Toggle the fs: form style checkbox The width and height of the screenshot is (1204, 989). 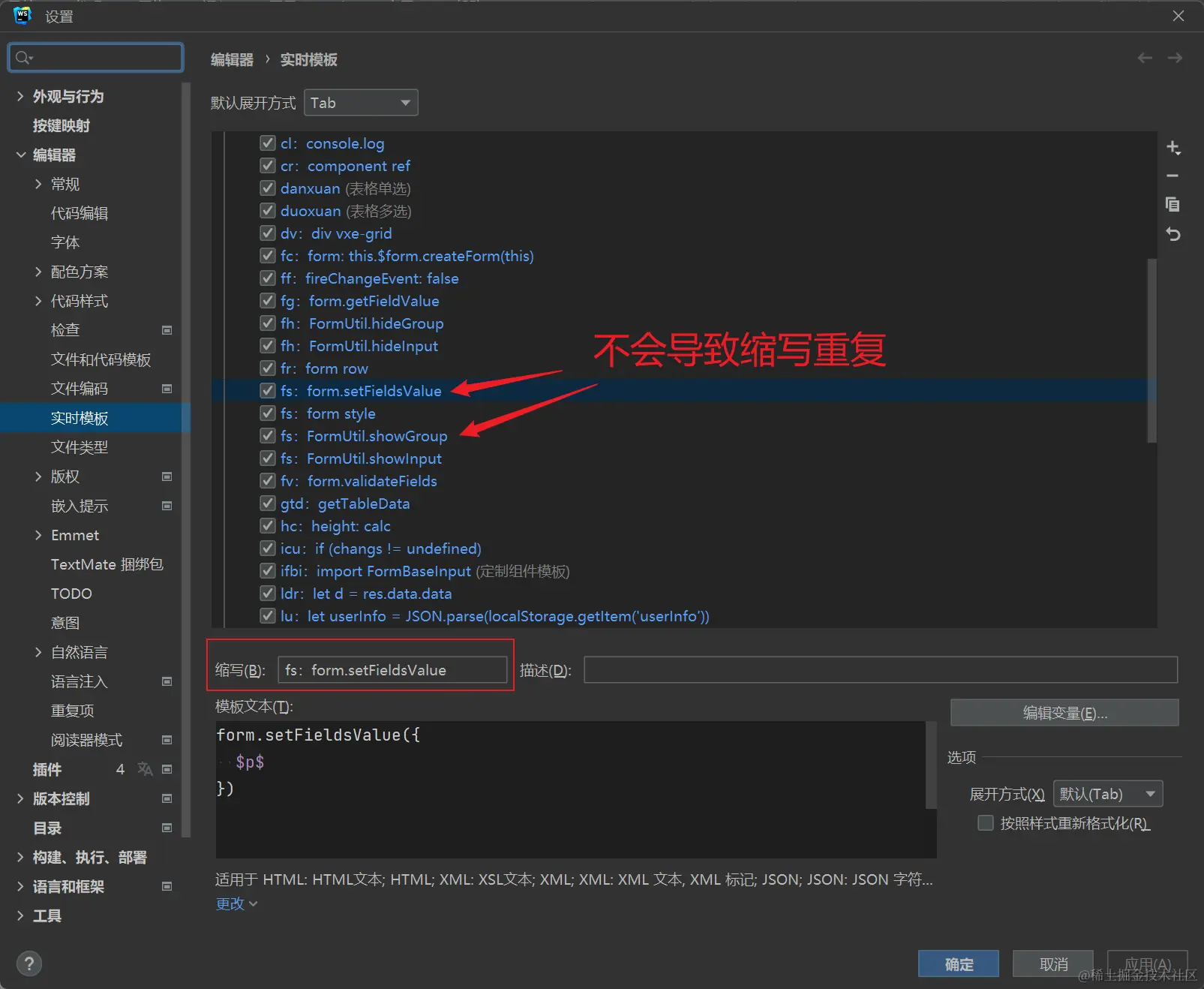[x=267, y=413]
